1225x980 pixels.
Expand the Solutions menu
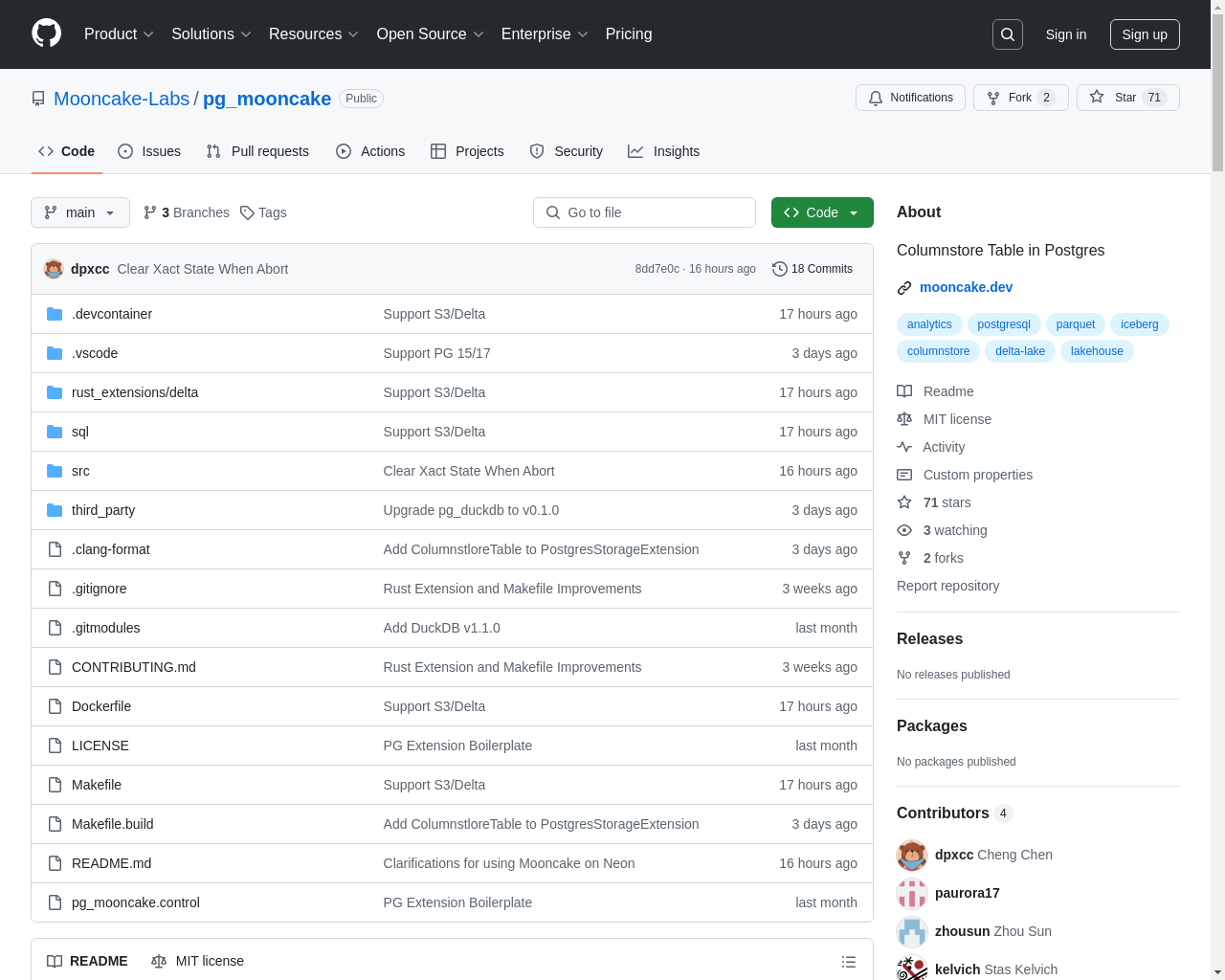(212, 34)
